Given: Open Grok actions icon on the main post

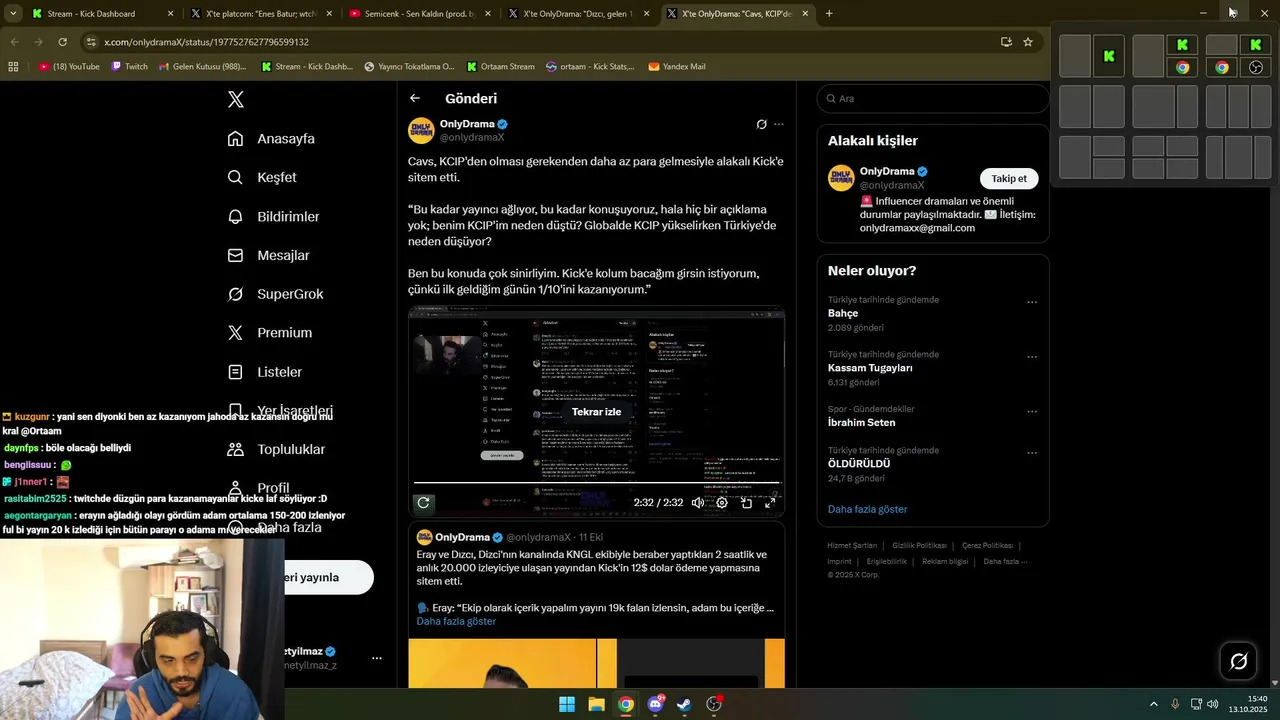Looking at the screenshot, I should [x=761, y=125].
